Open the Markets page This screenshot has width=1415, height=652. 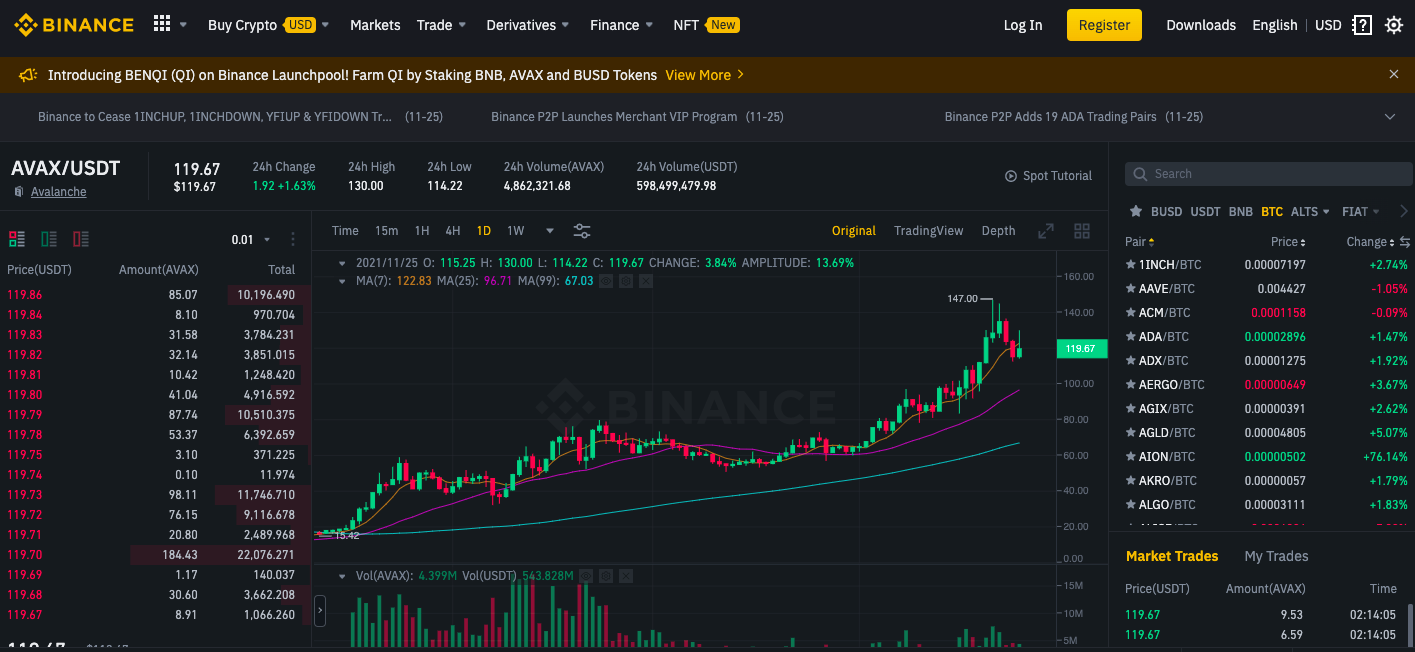(375, 25)
